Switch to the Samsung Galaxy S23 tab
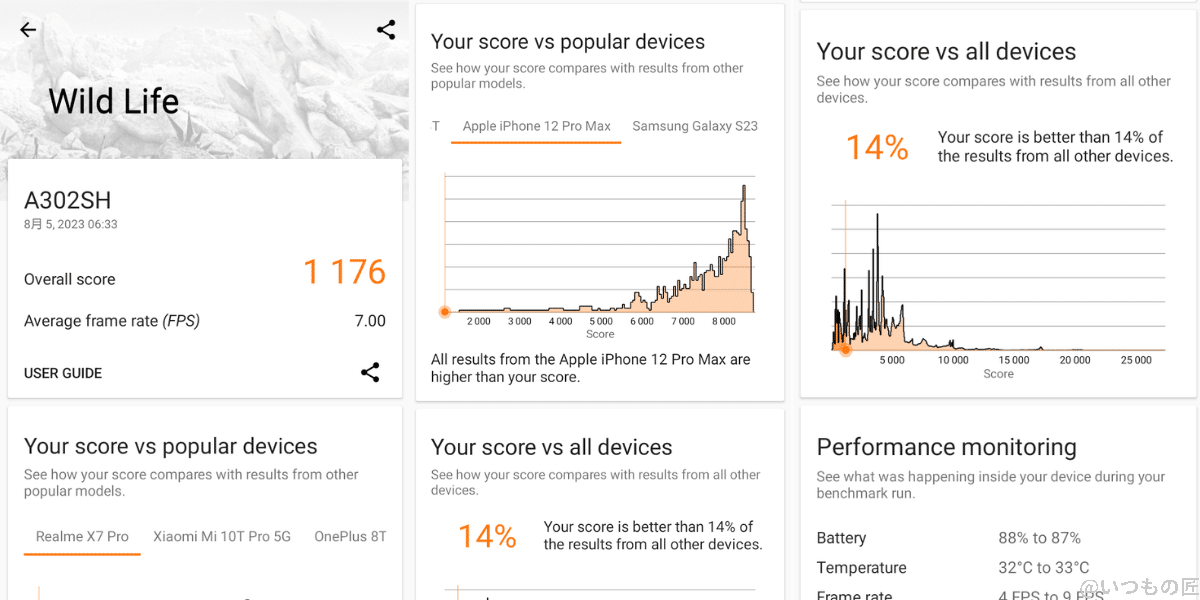The height and width of the screenshot is (600, 1200). (x=695, y=127)
